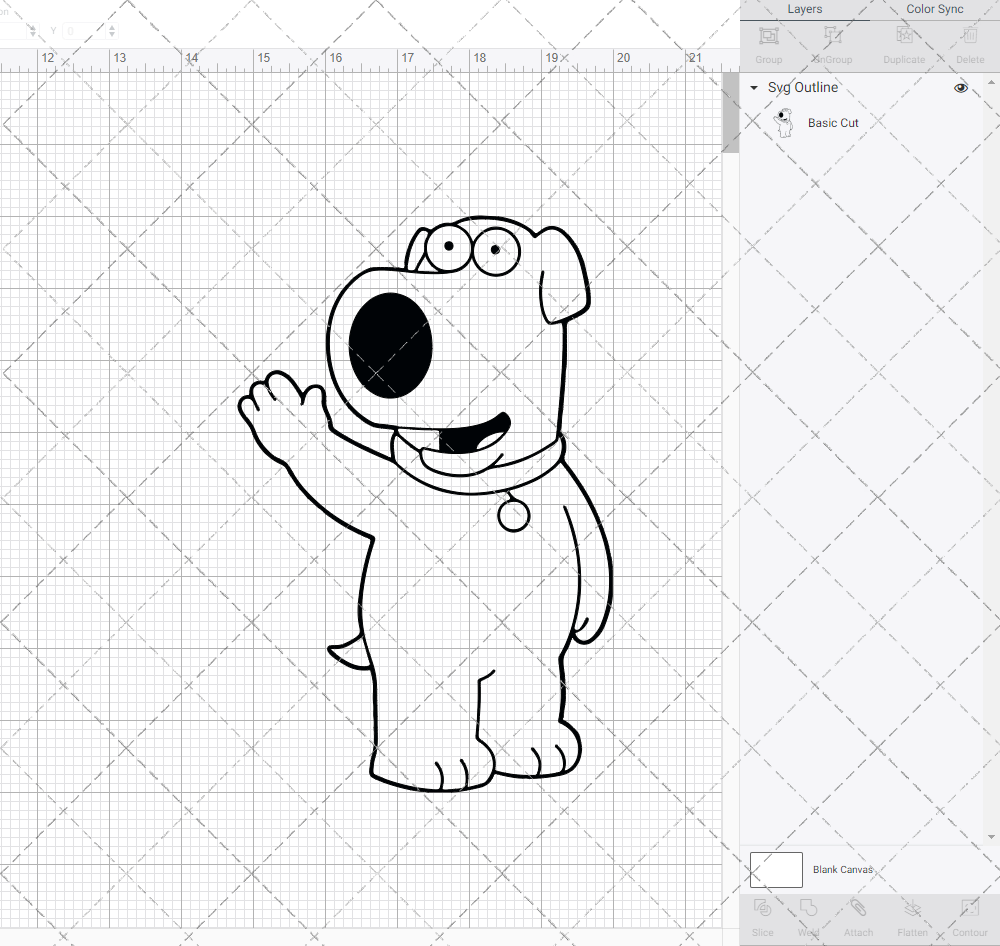Screen dimensions: 1000x946
Task: Increment the Y position with stepper arrow
Action: pyautogui.click(x=111, y=26)
